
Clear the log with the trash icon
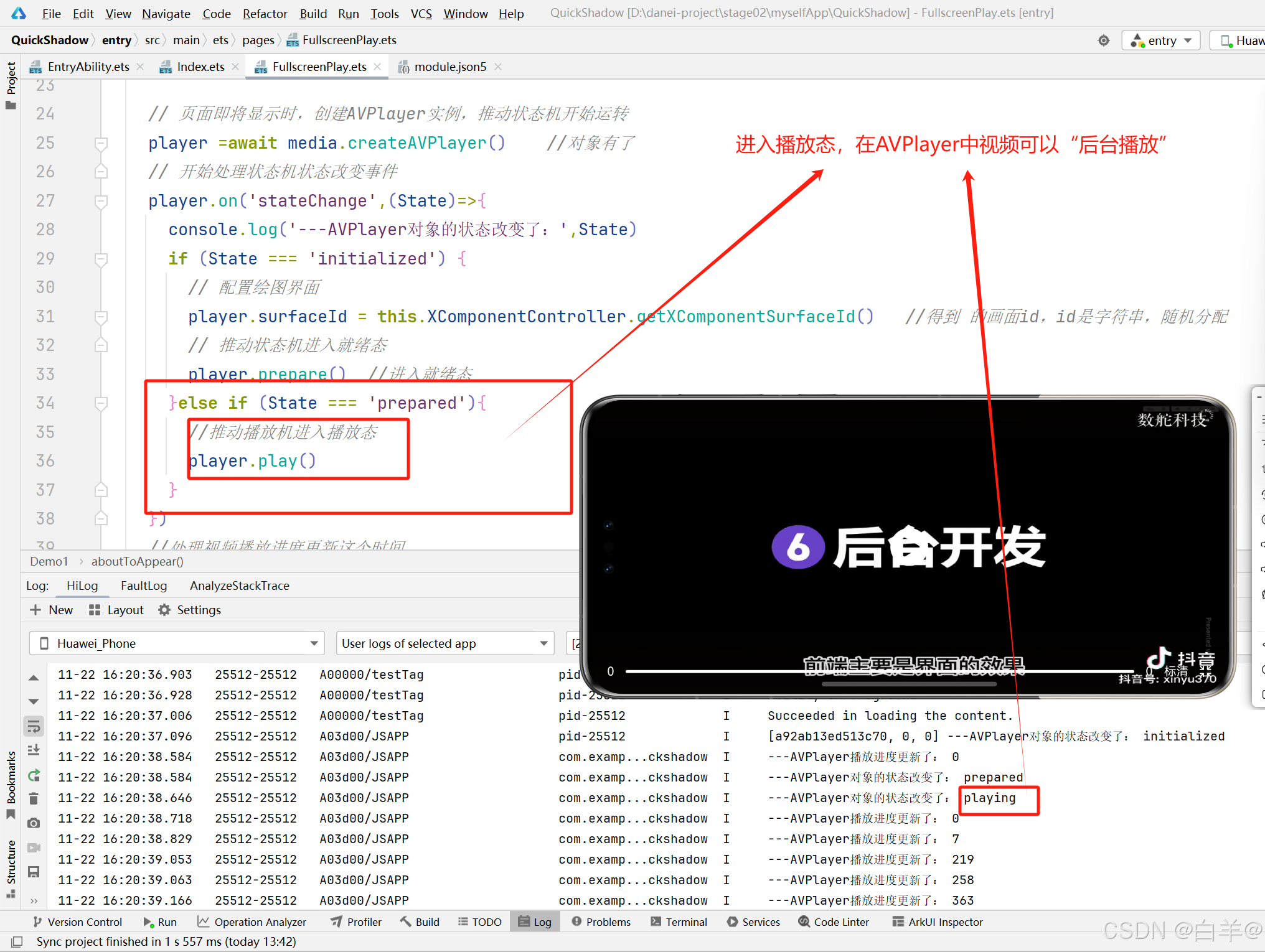coord(34,798)
